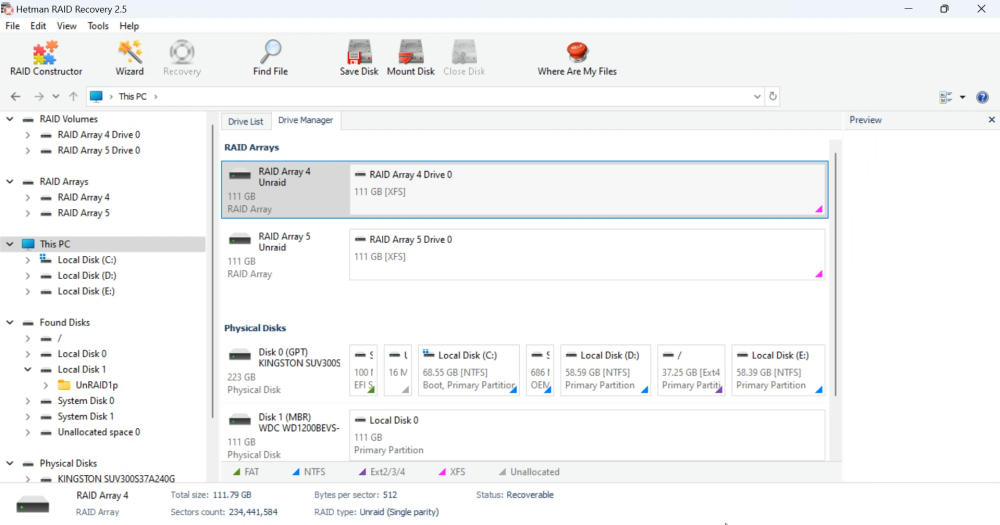
Task: Go up one level with the up arrow
Action: [73, 96]
